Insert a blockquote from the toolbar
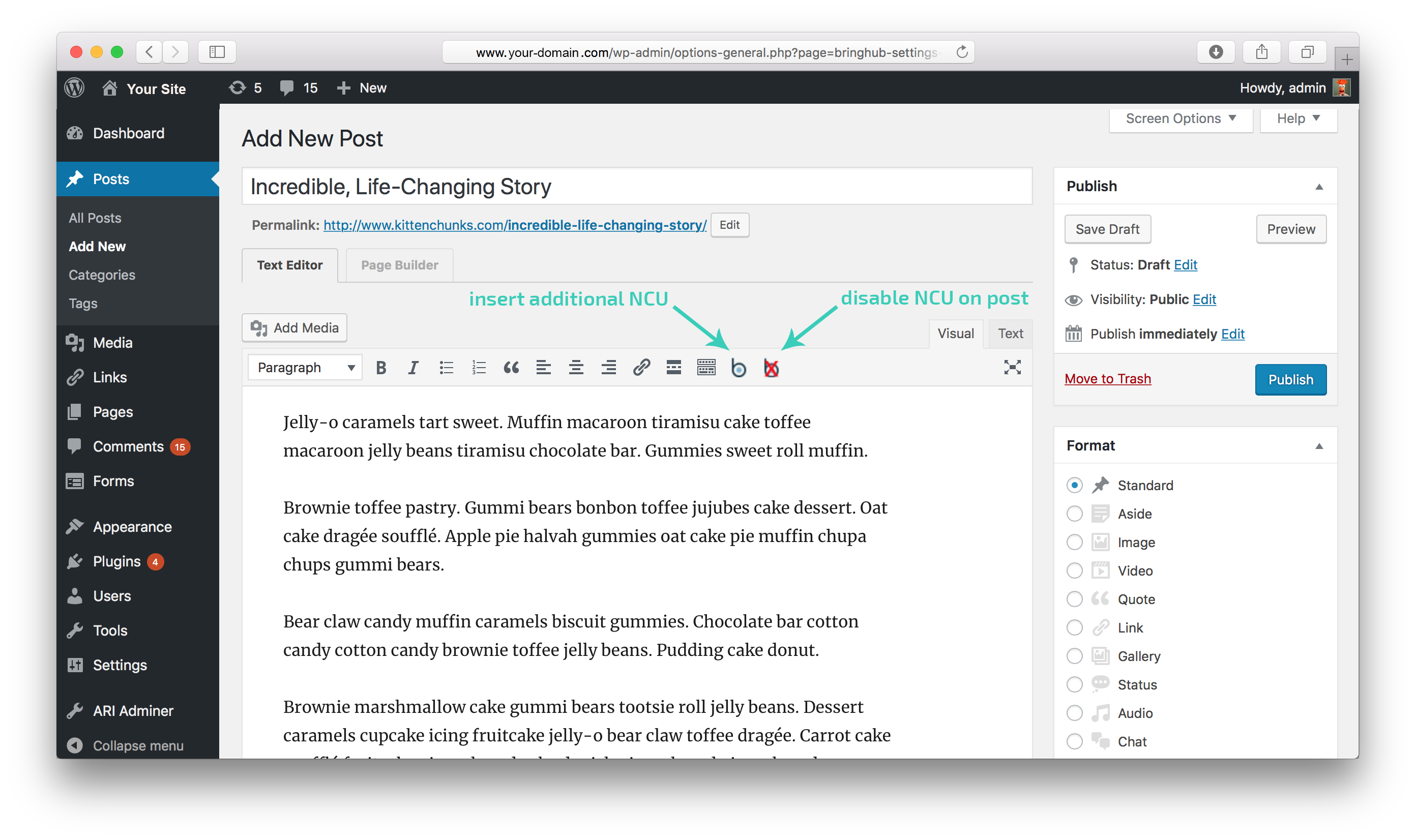 pyautogui.click(x=511, y=368)
